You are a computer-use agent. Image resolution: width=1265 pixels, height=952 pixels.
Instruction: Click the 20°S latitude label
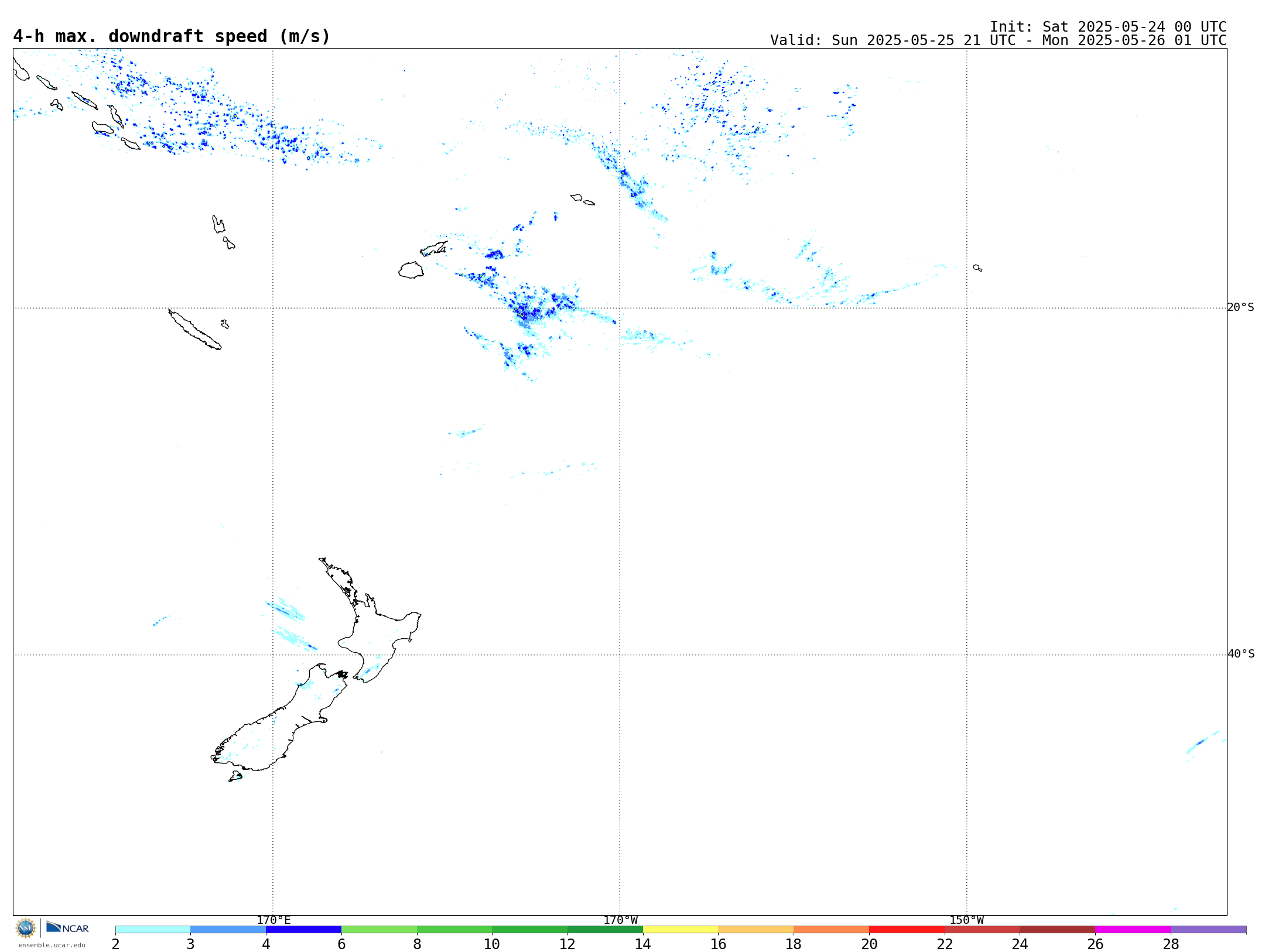tap(1240, 307)
